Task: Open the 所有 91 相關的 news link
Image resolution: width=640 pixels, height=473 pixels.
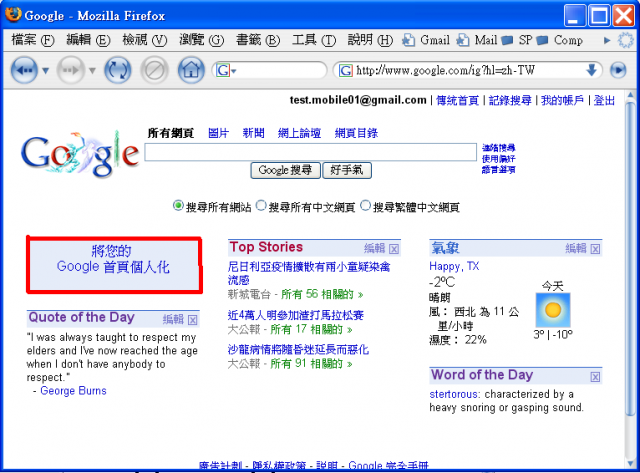Action: [x=311, y=363]
